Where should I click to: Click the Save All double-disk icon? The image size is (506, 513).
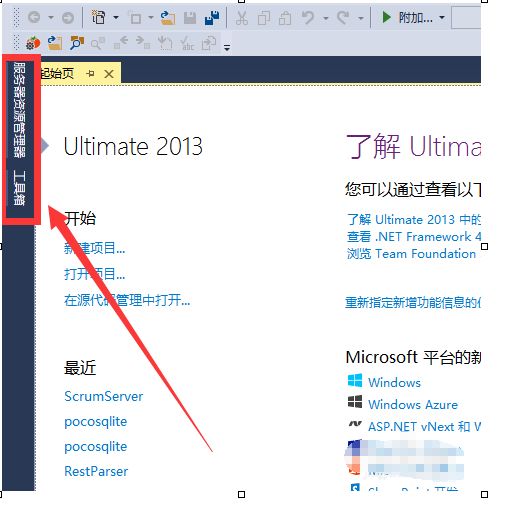(x=212, y=18)
